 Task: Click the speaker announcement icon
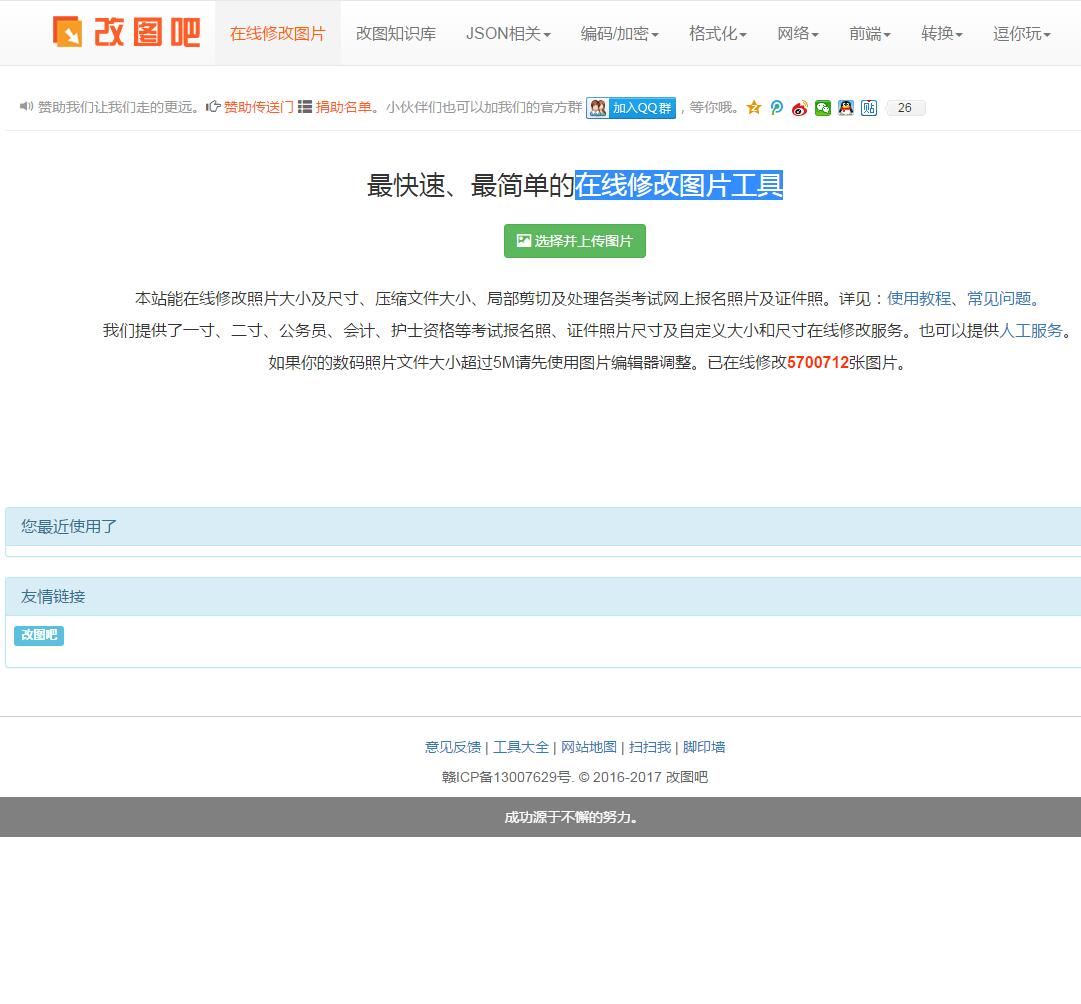26,107
